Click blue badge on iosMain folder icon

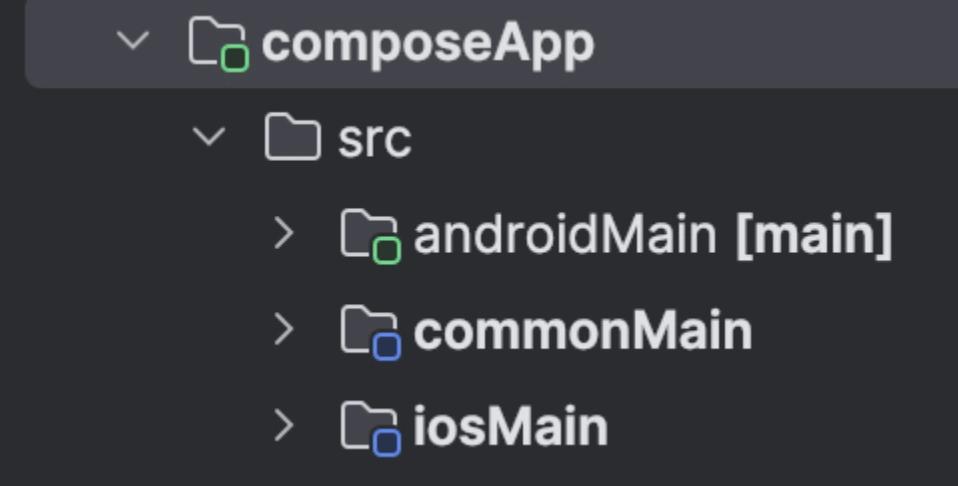click(x=386, y=442)
